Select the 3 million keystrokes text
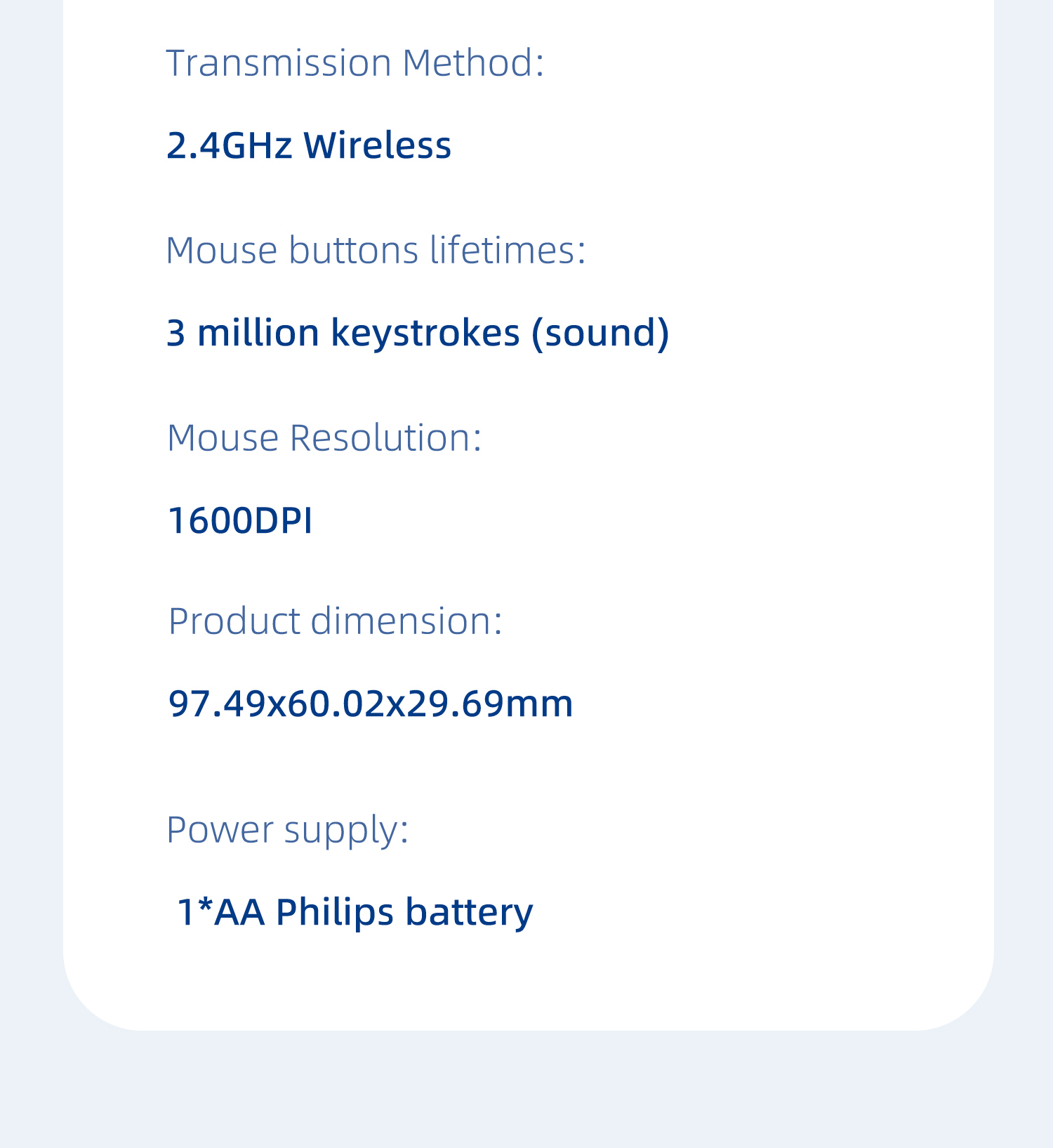This screenshot has width=1053, height=1148. point(343,333)
